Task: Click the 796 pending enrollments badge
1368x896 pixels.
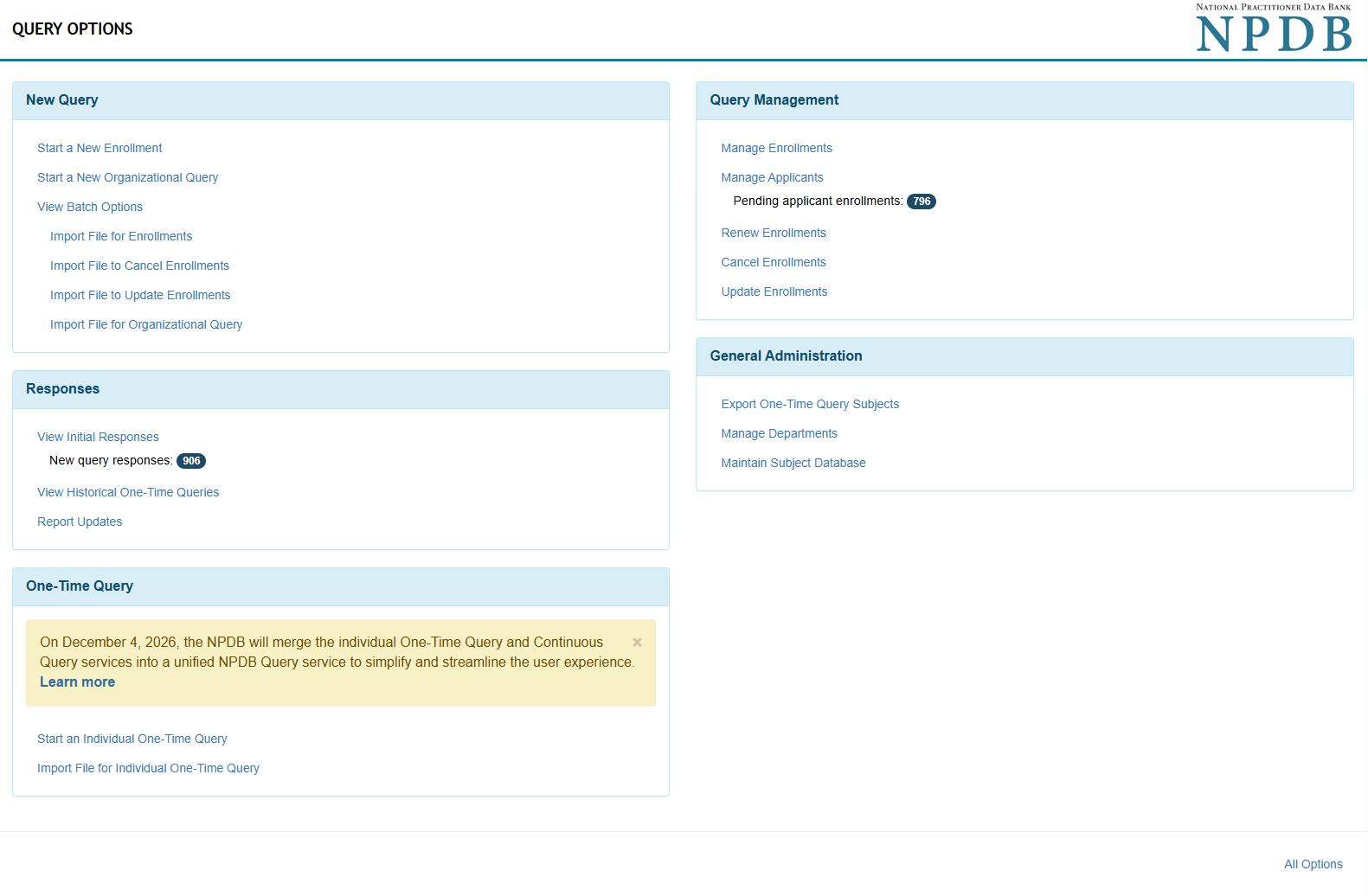Action: 922,202
